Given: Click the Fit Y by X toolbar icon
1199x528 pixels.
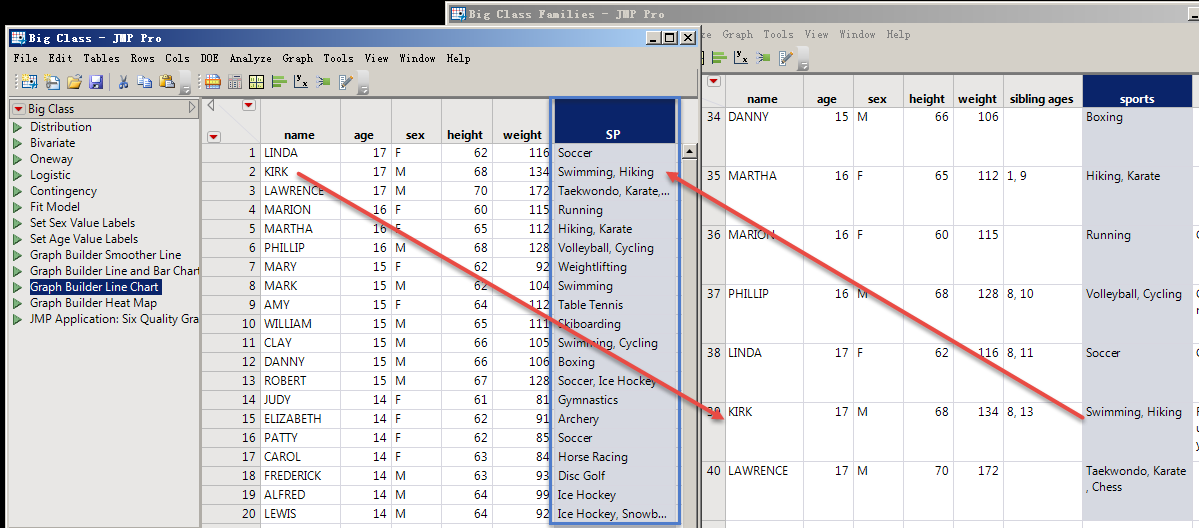Looking at the screenshot, I should 301,82.
